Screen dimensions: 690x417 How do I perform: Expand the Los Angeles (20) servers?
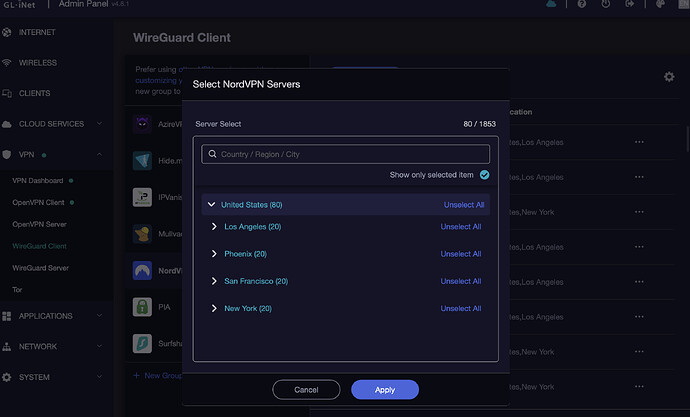point(215,227)
